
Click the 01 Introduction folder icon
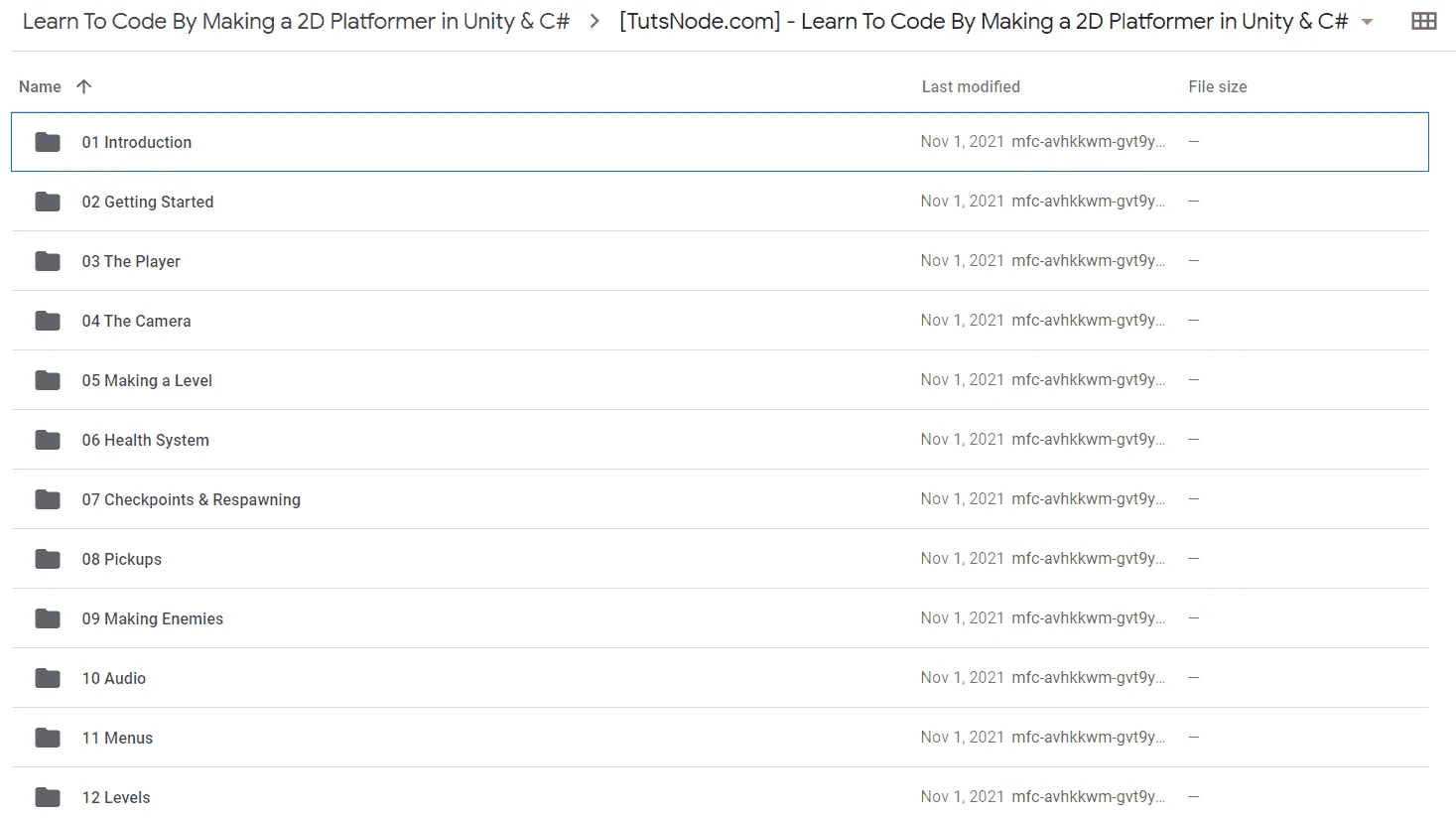coord(48,142)
